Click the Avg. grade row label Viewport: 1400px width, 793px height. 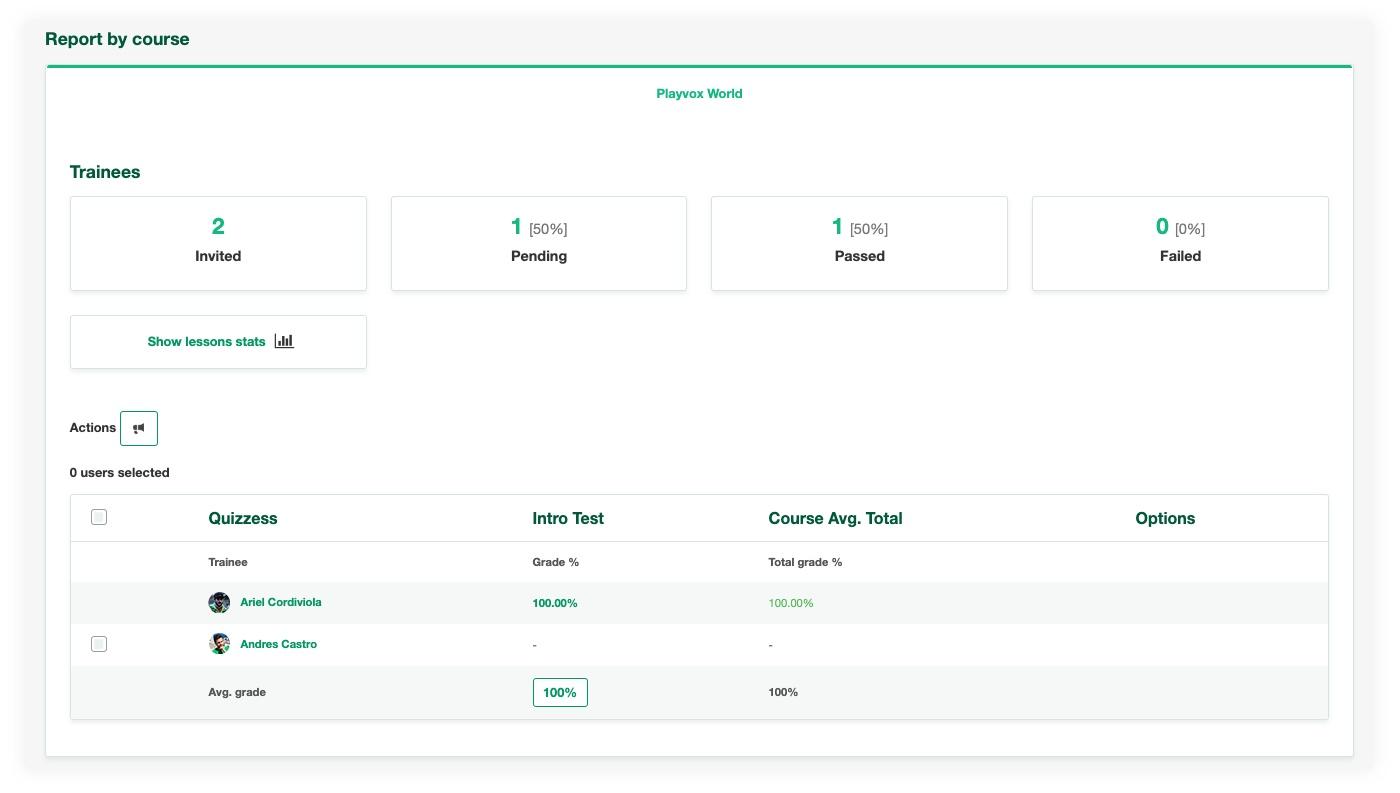click(x=237, y=692)
